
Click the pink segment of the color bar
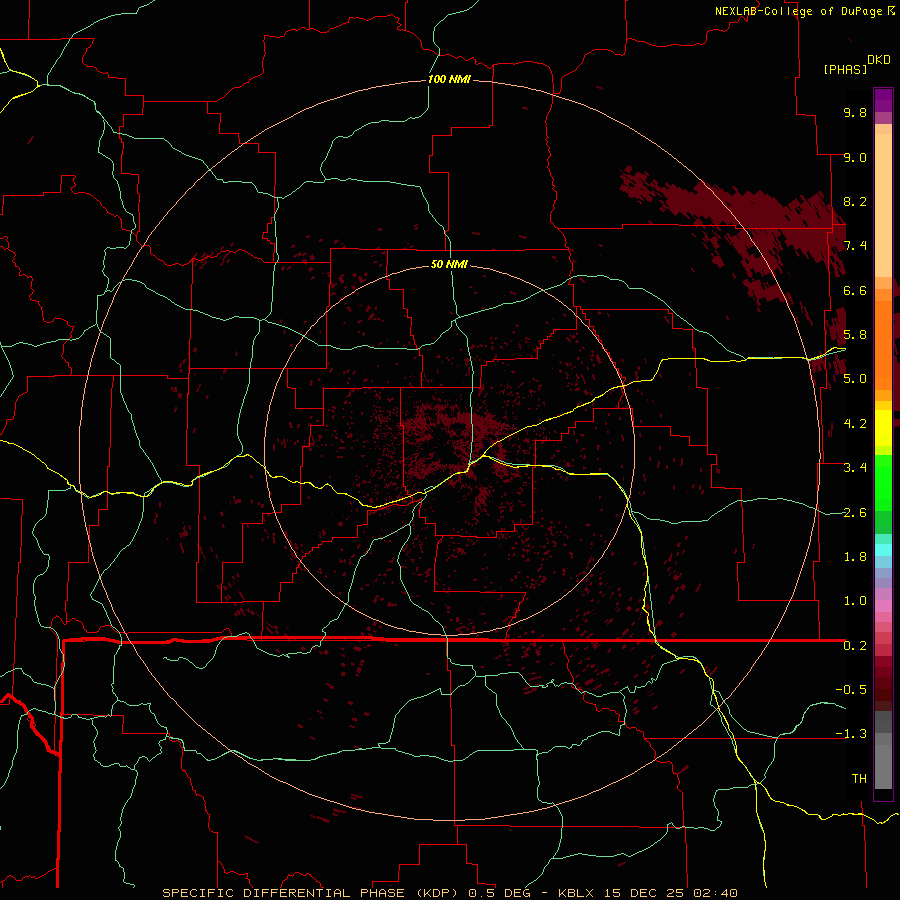tap(883, 606)
